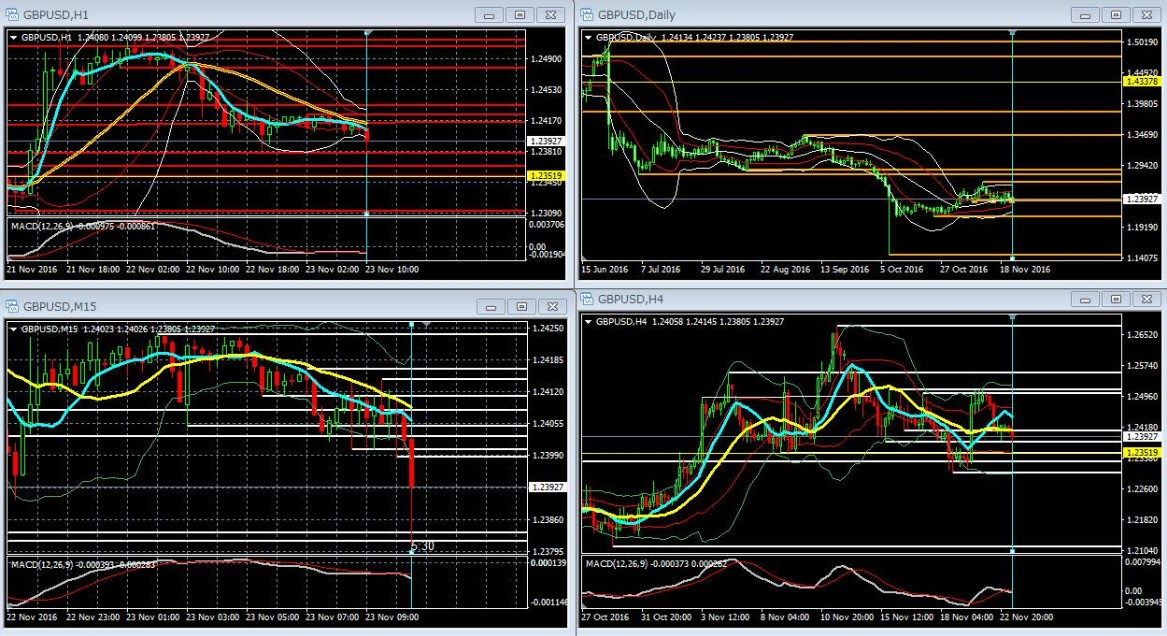
Task: Close the GBPUSD,H1 chart window
Action: coord(550,15)
